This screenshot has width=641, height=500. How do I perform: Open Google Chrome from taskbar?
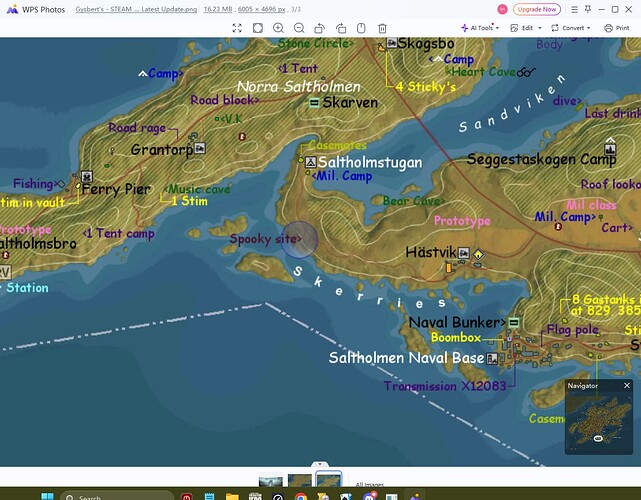[x=301, y=496]
